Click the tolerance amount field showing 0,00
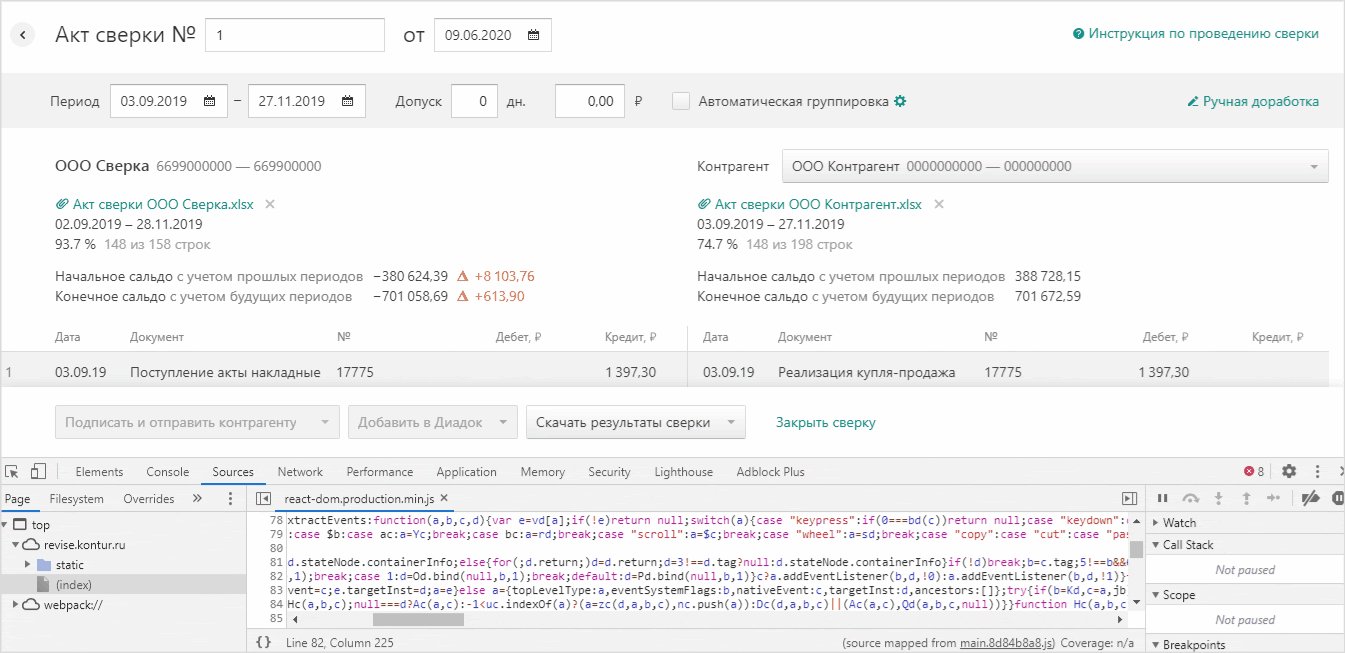The width and height of the screenshot is (1345, 653). tap(590, 101)
